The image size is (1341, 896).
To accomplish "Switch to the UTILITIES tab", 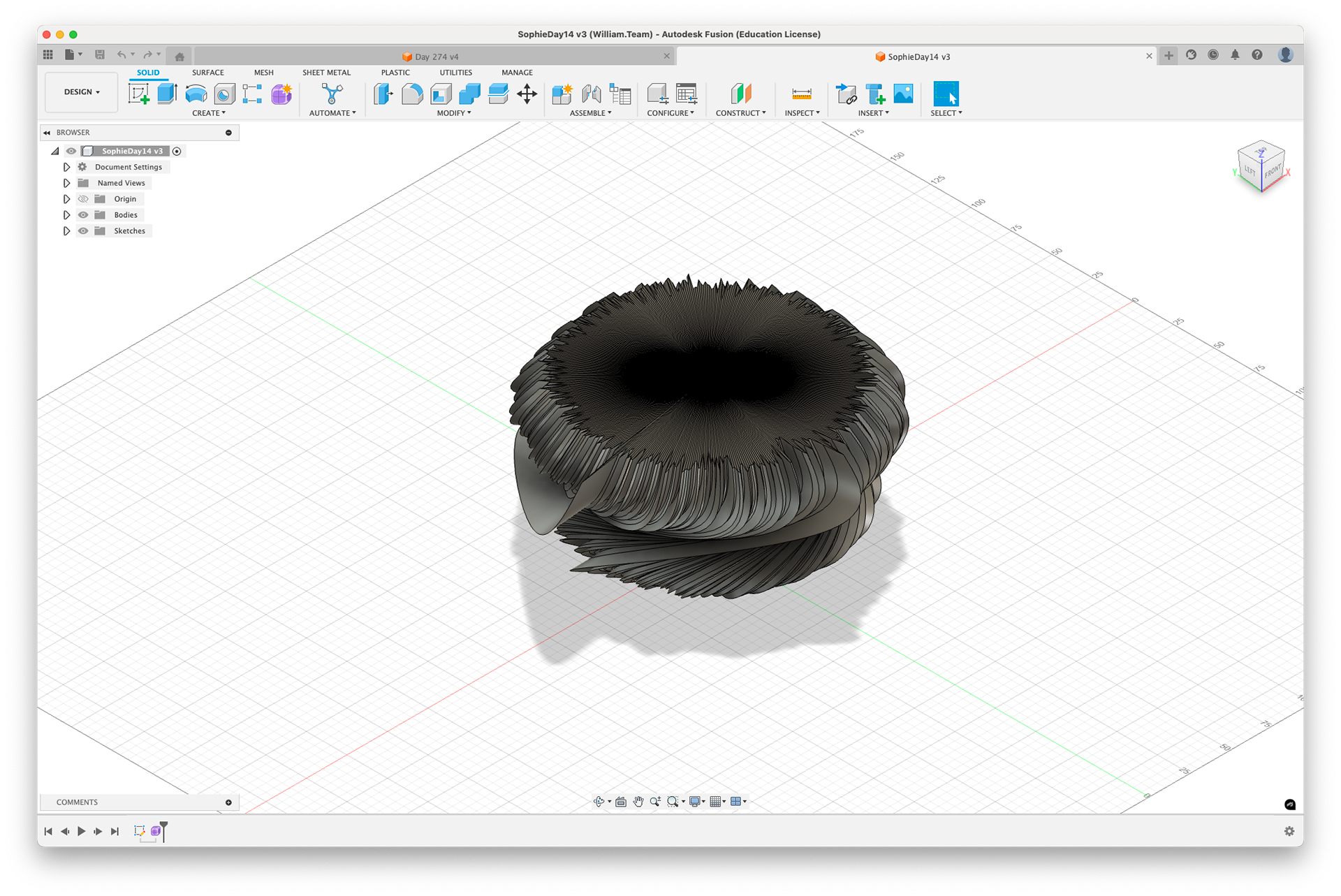I will click(455, 73).
